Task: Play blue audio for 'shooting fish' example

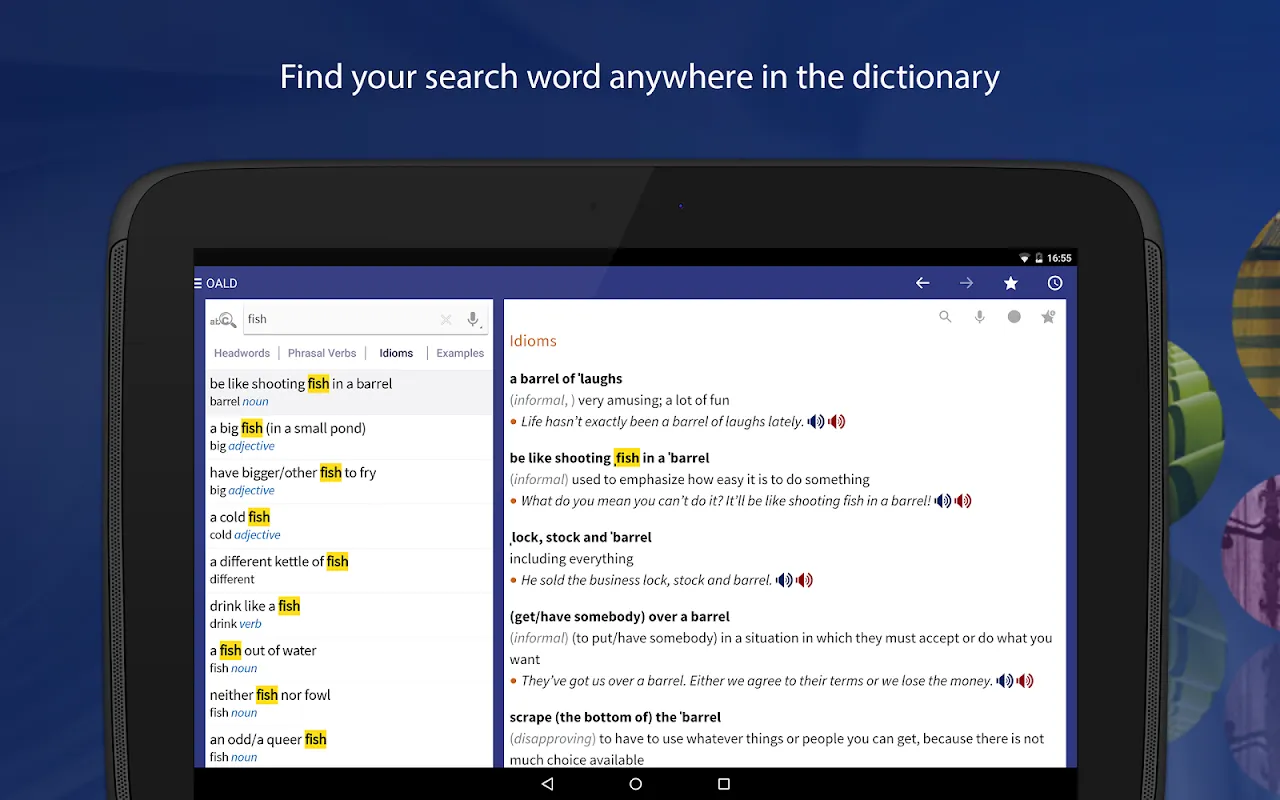Action: click(x=943, y=501)
